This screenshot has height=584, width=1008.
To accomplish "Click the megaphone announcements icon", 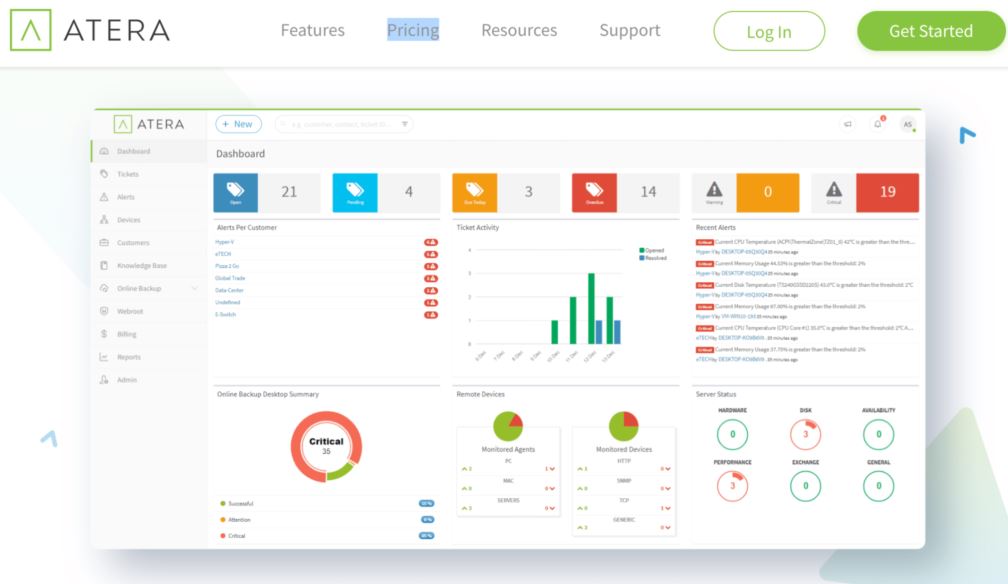I will [848, 124].
